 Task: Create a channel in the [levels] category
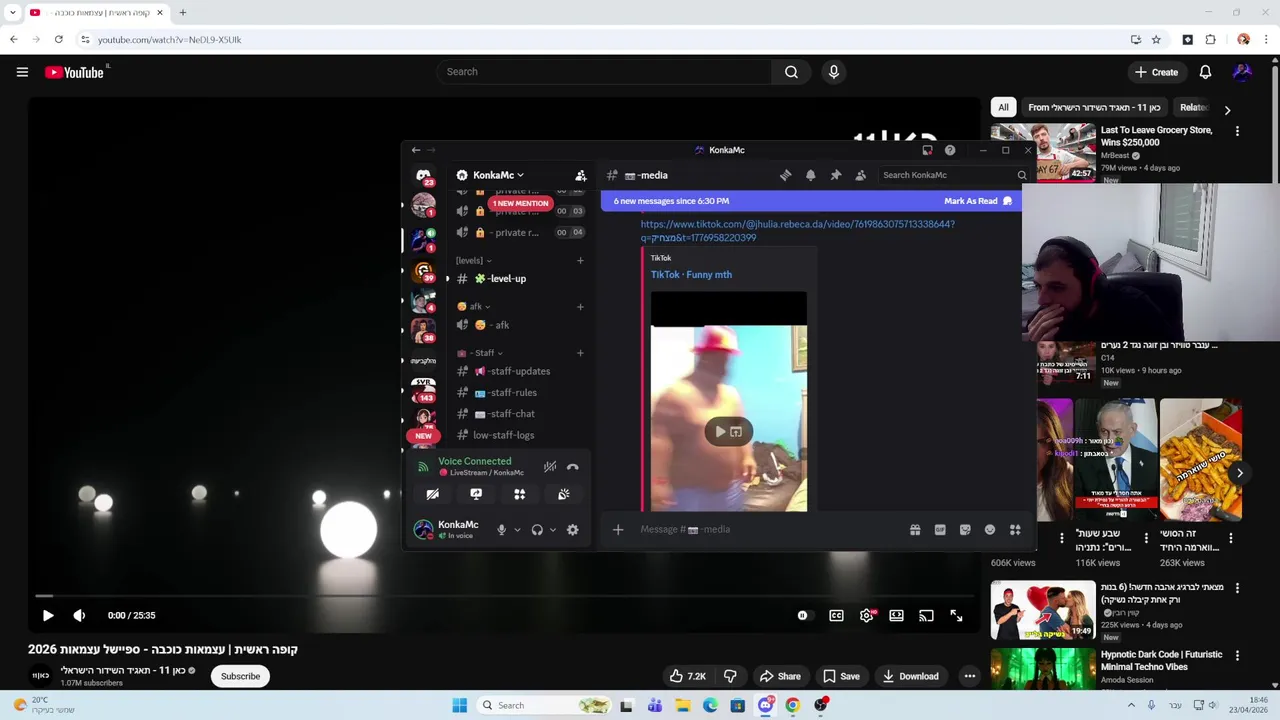coord(580,261)
